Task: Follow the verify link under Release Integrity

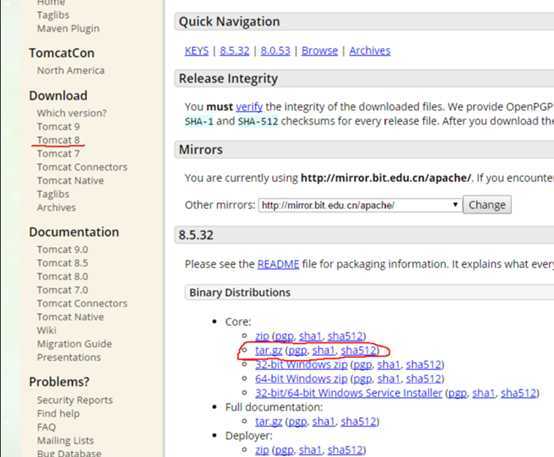Action: (249, 107)
